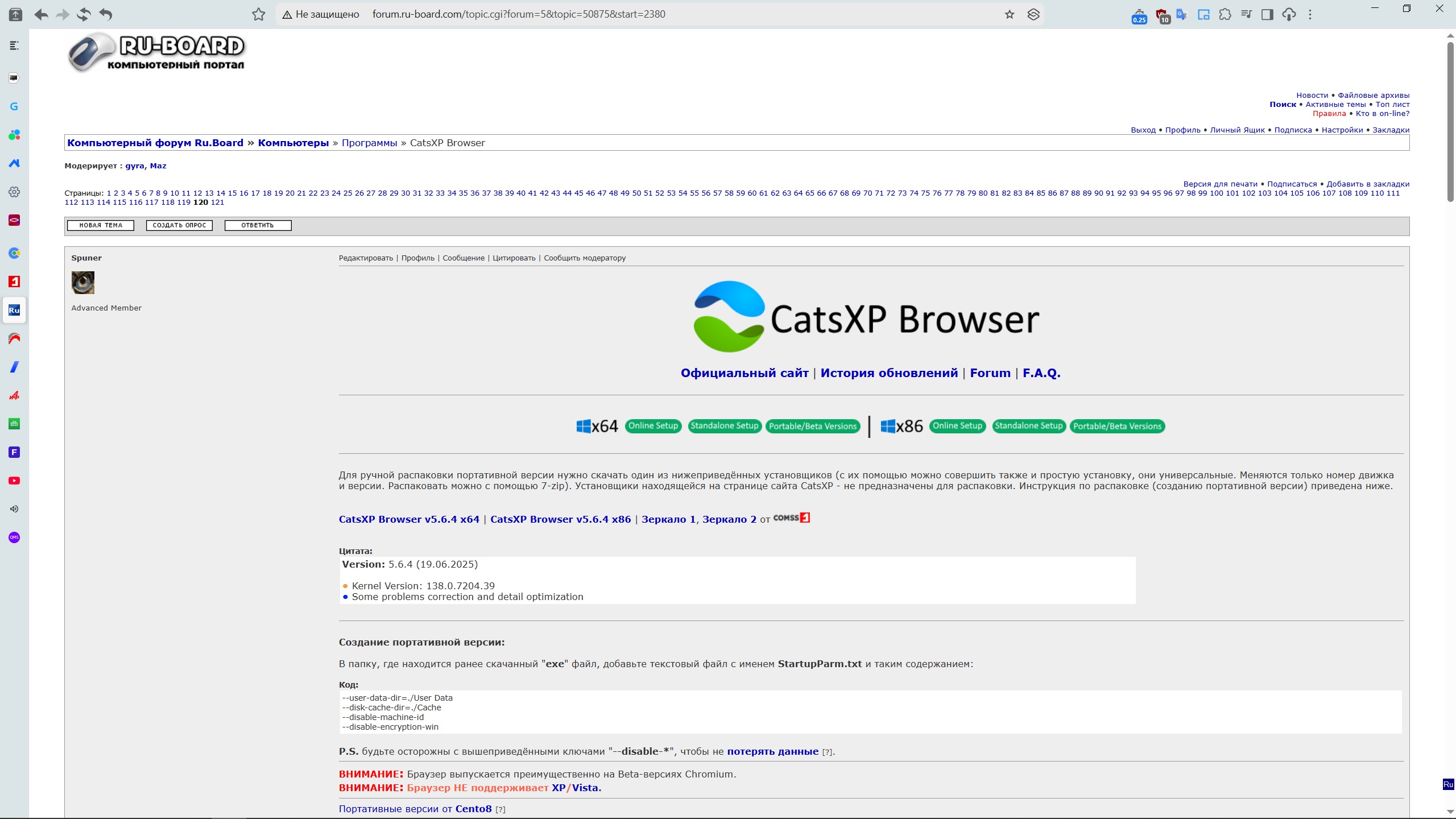1456x819 pixels.
Task: Click the upload tray icon at top-left
Action: [15, 14]
